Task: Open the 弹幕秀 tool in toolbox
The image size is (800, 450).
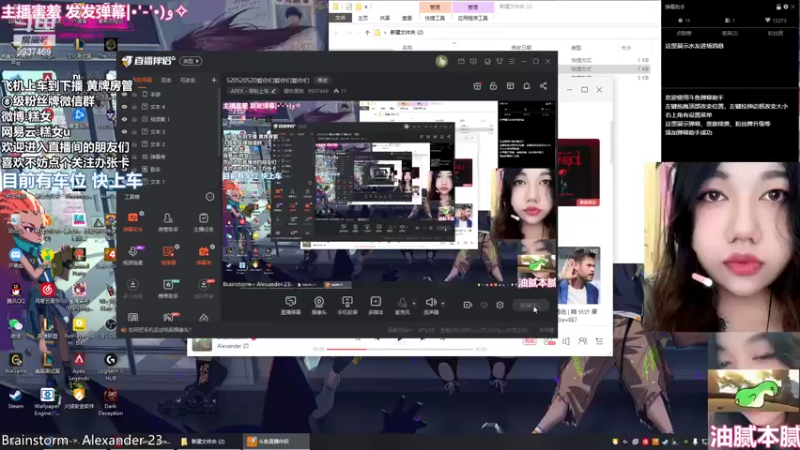Action: pyautogui.click(x=203, y=255)
